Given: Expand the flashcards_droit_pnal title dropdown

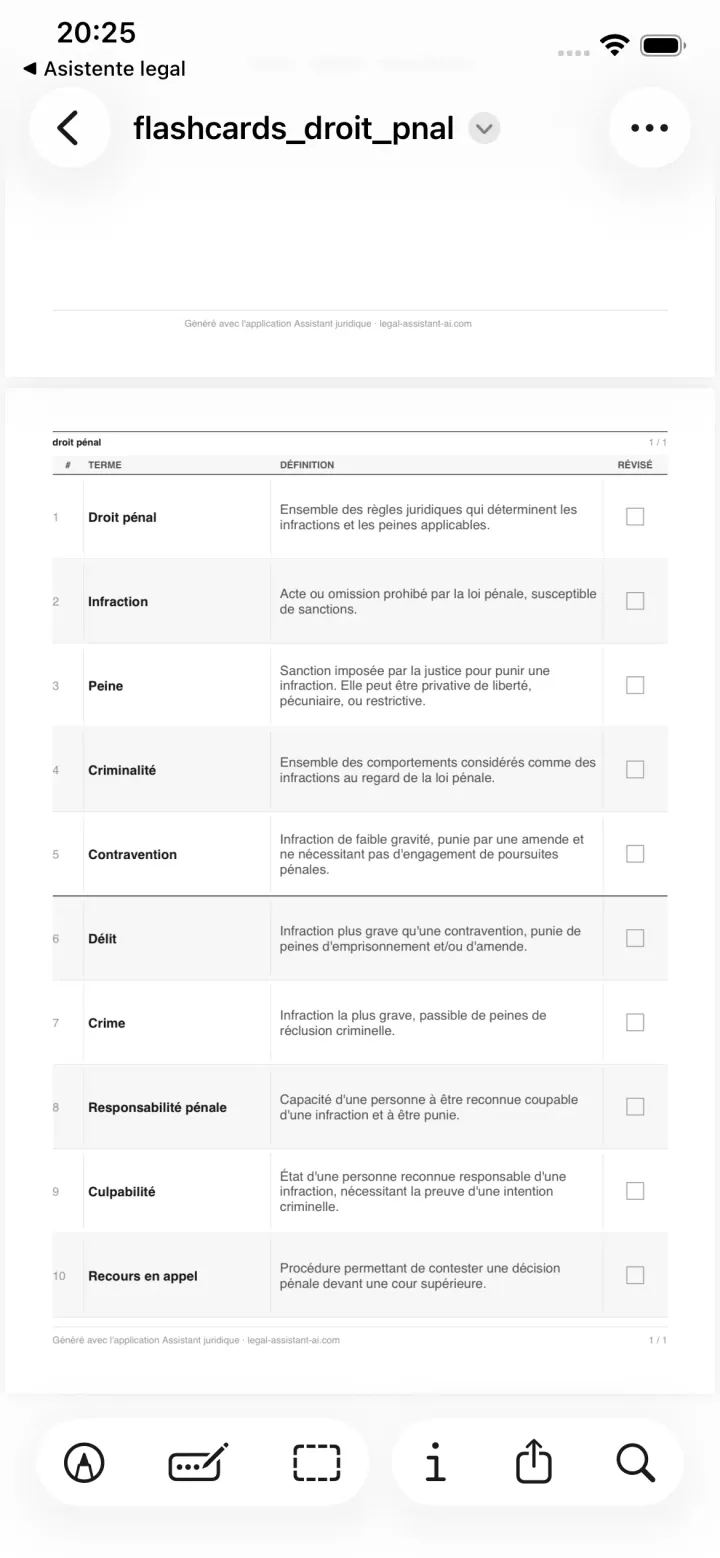Looking at the screenshot, I should tap(484, 129).
